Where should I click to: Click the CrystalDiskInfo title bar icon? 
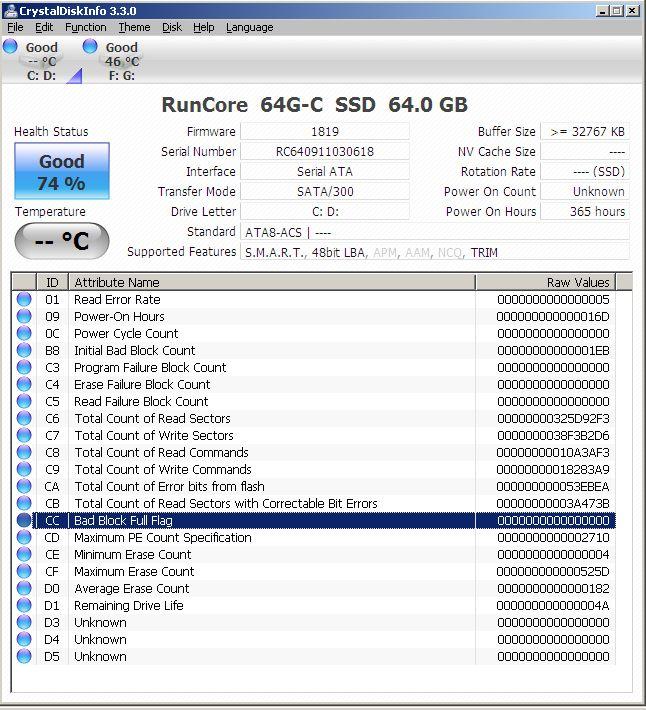pyautogui.click(x=10, y=10)
